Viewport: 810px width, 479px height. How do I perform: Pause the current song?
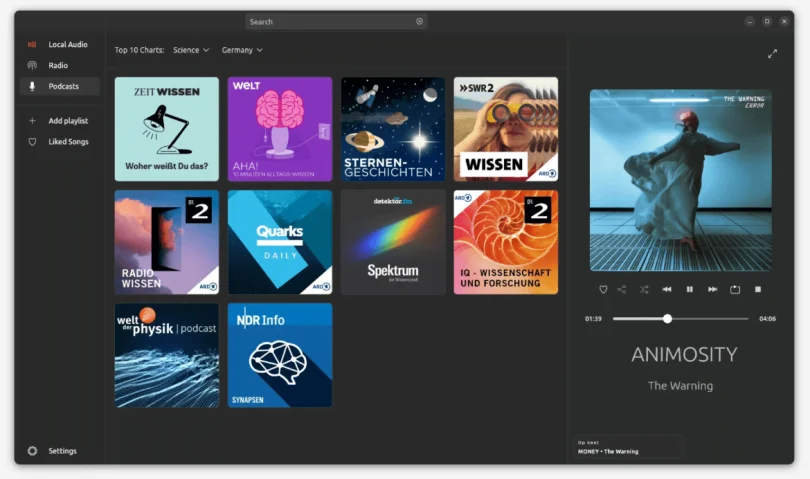tap(690, 289)
